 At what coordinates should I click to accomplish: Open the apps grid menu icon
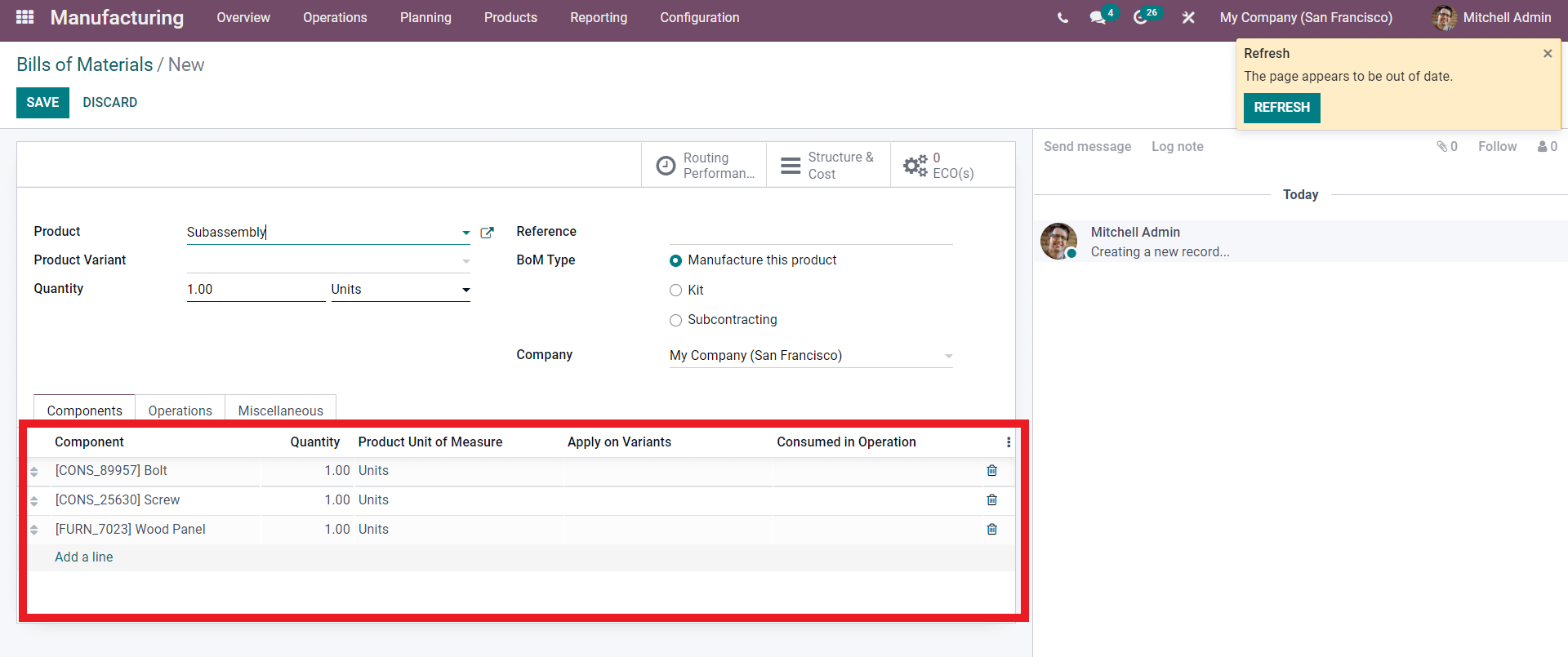(24, 17)
